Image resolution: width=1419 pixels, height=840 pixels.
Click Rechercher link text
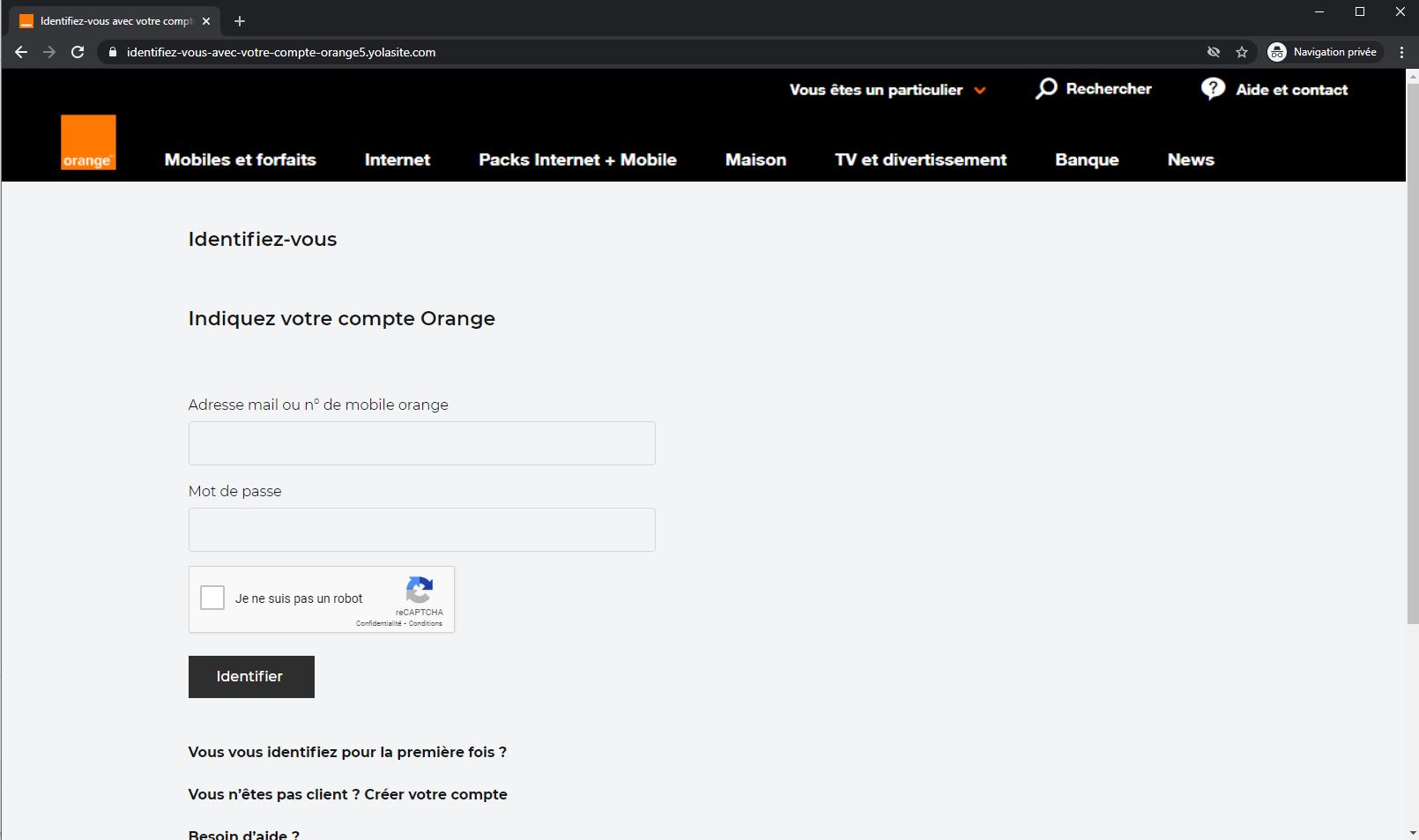tap(1109, 89)
